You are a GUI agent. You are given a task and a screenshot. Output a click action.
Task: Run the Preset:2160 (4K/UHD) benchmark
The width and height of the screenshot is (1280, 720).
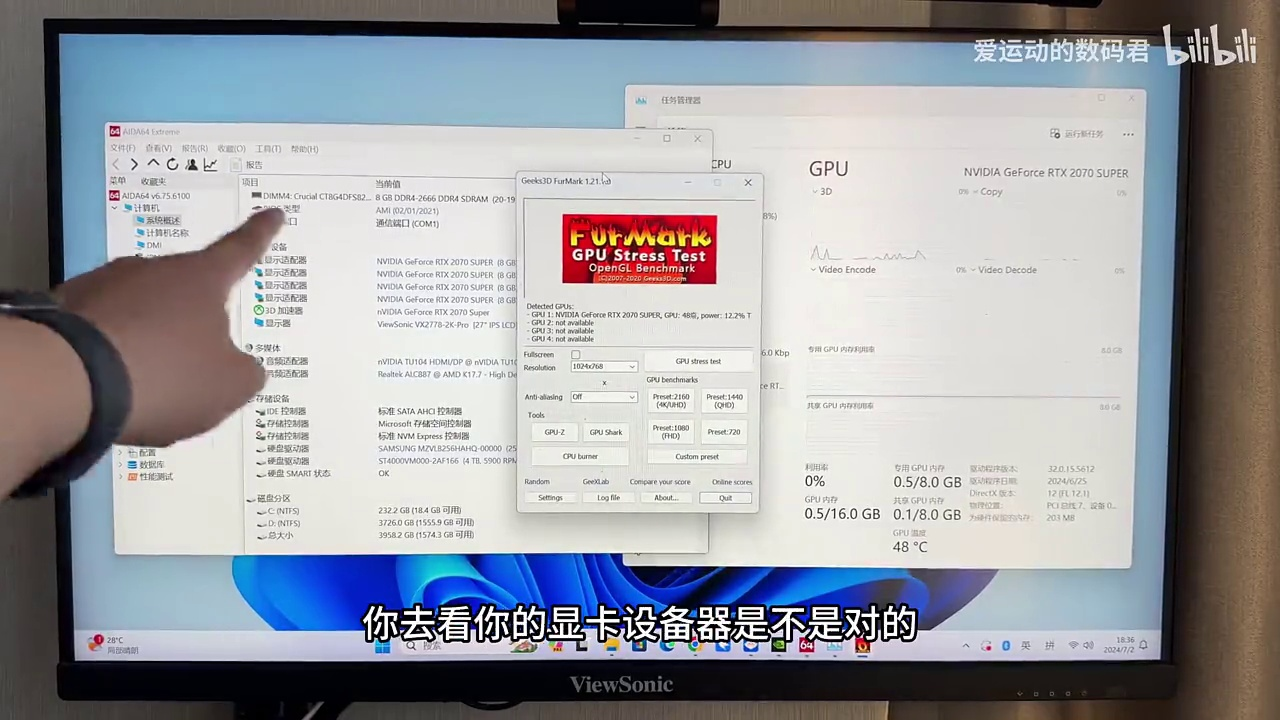point(671,401)
